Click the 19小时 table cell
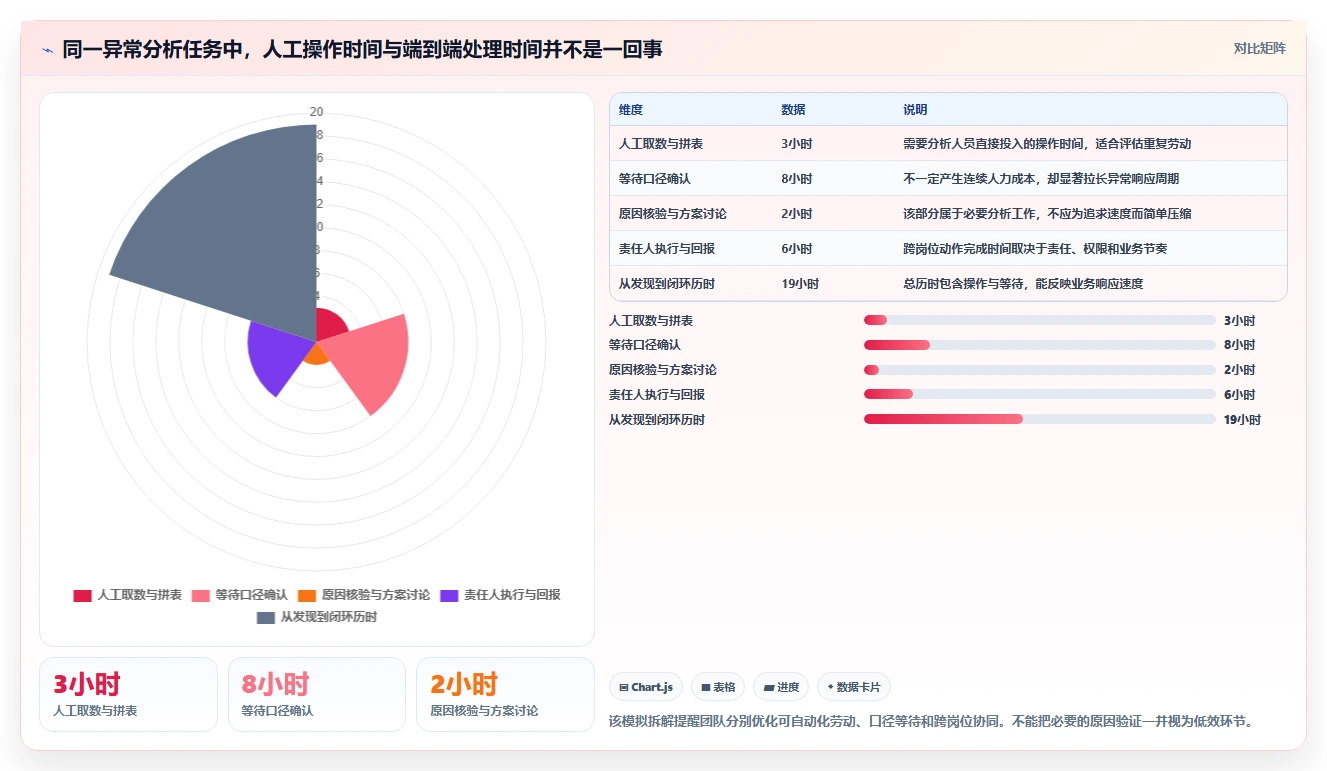This screenshot has height=771, width=1327. tap(800, 284)
